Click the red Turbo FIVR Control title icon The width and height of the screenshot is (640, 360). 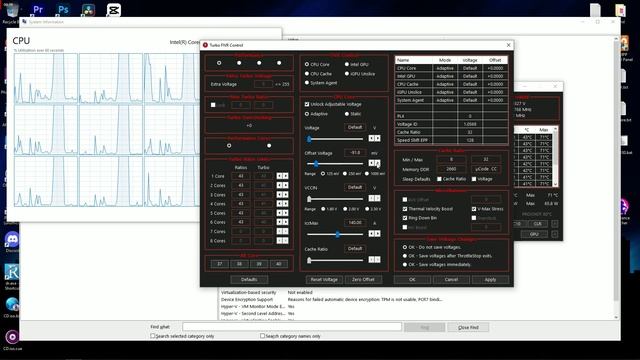click(x=205, y=45)
